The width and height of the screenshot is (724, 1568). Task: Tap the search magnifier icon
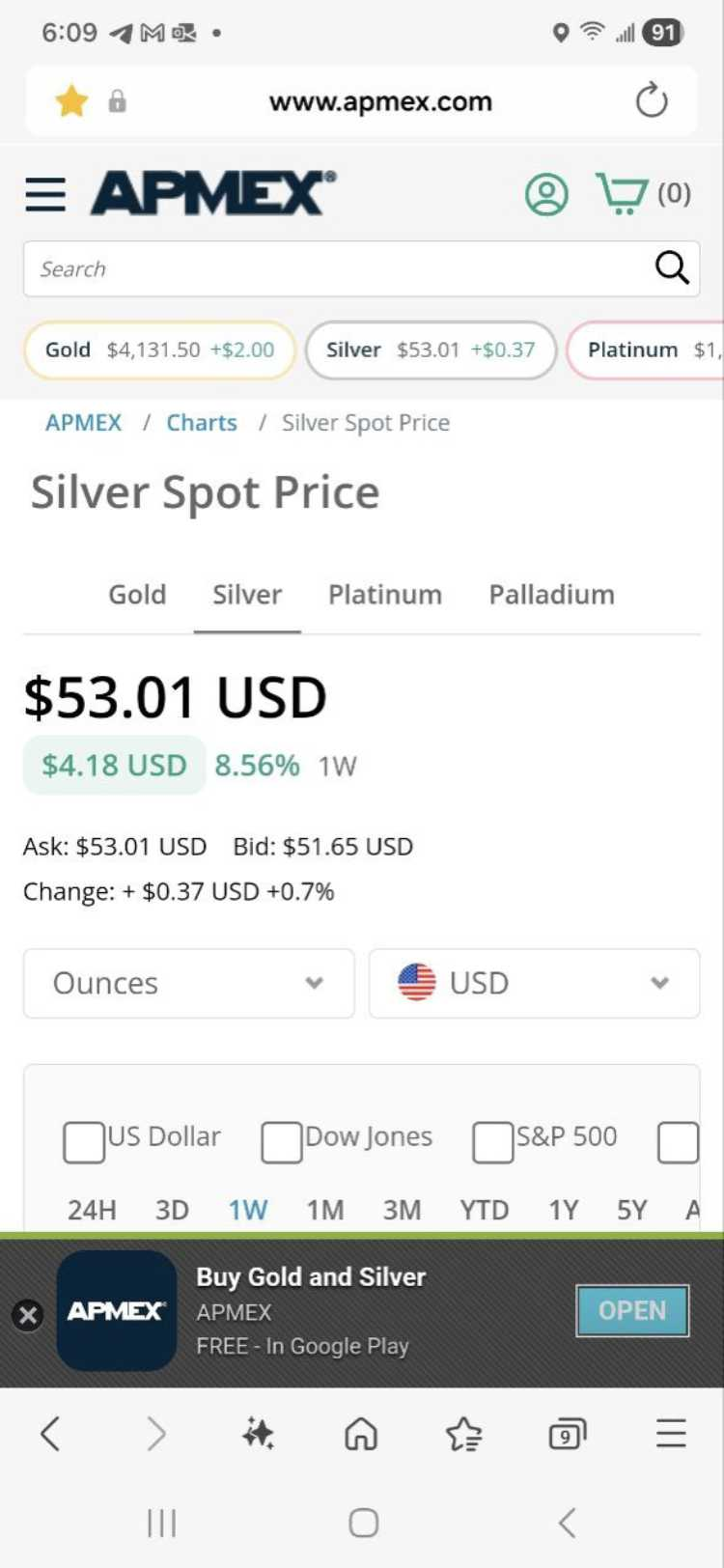[672, 267]
